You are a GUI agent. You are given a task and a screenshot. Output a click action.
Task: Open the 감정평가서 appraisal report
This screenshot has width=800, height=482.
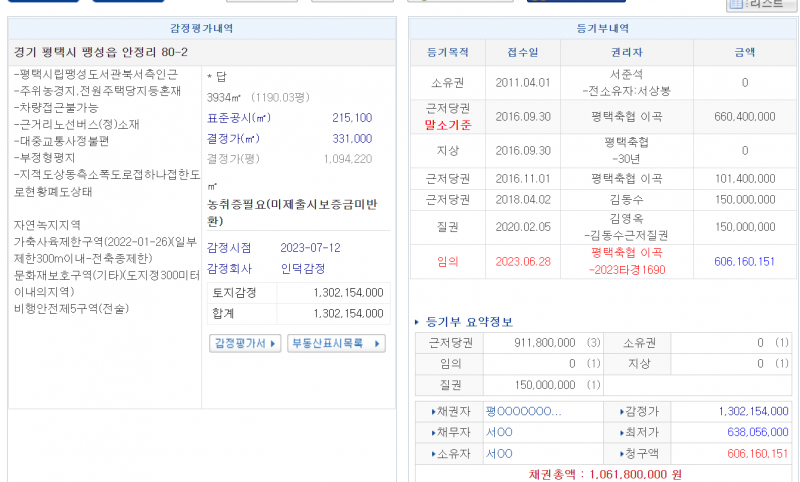pyautogui.click(x=244, y=343)
